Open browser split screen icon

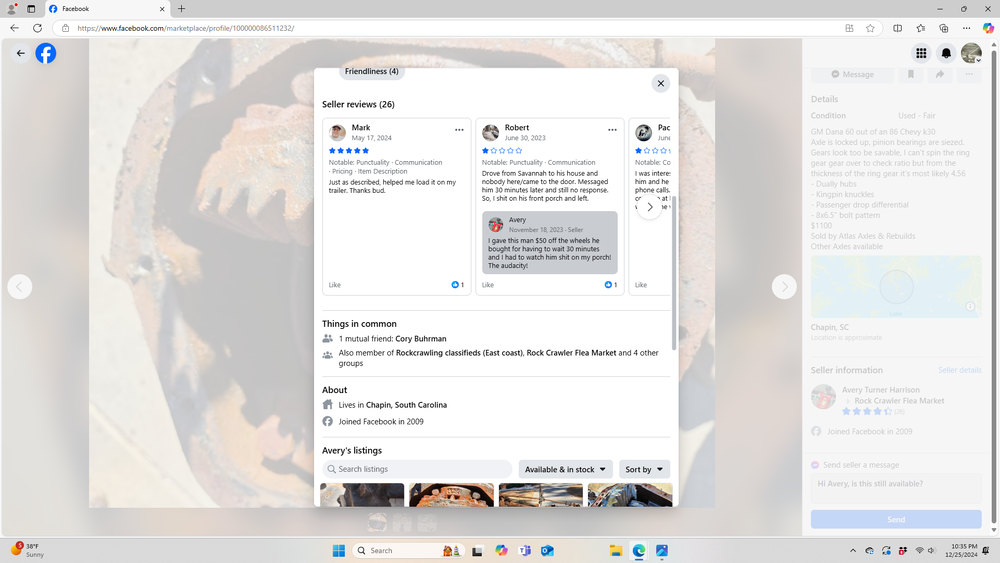(897, 28)
